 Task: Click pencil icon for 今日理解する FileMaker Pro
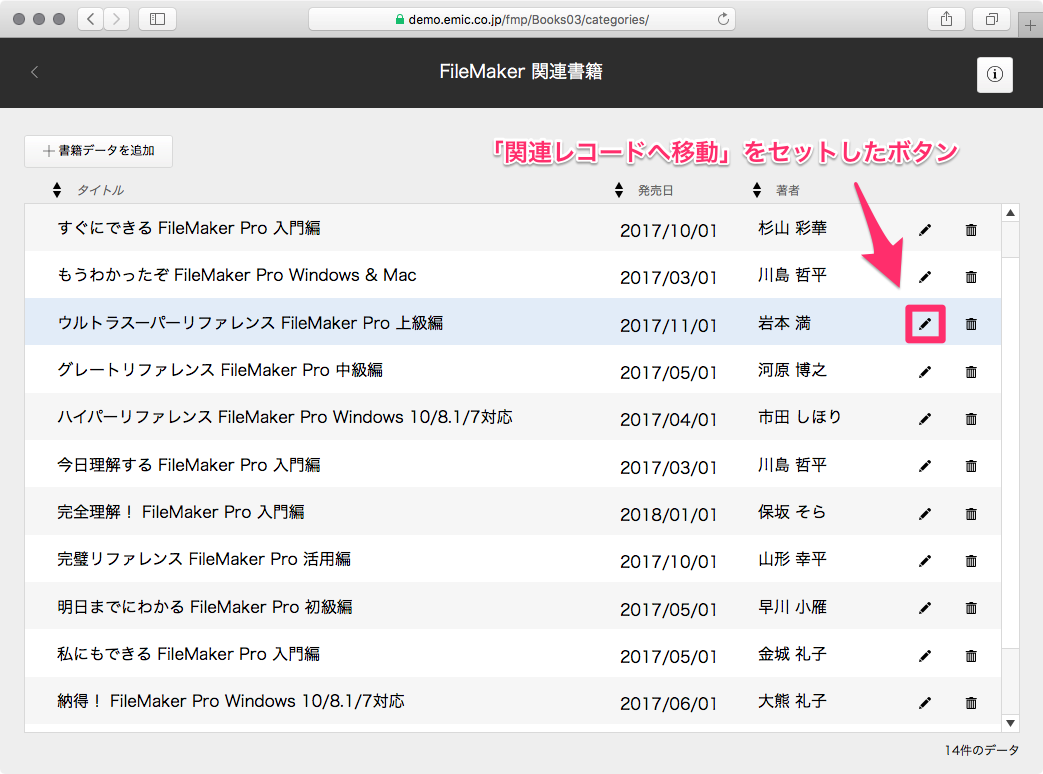925,466
